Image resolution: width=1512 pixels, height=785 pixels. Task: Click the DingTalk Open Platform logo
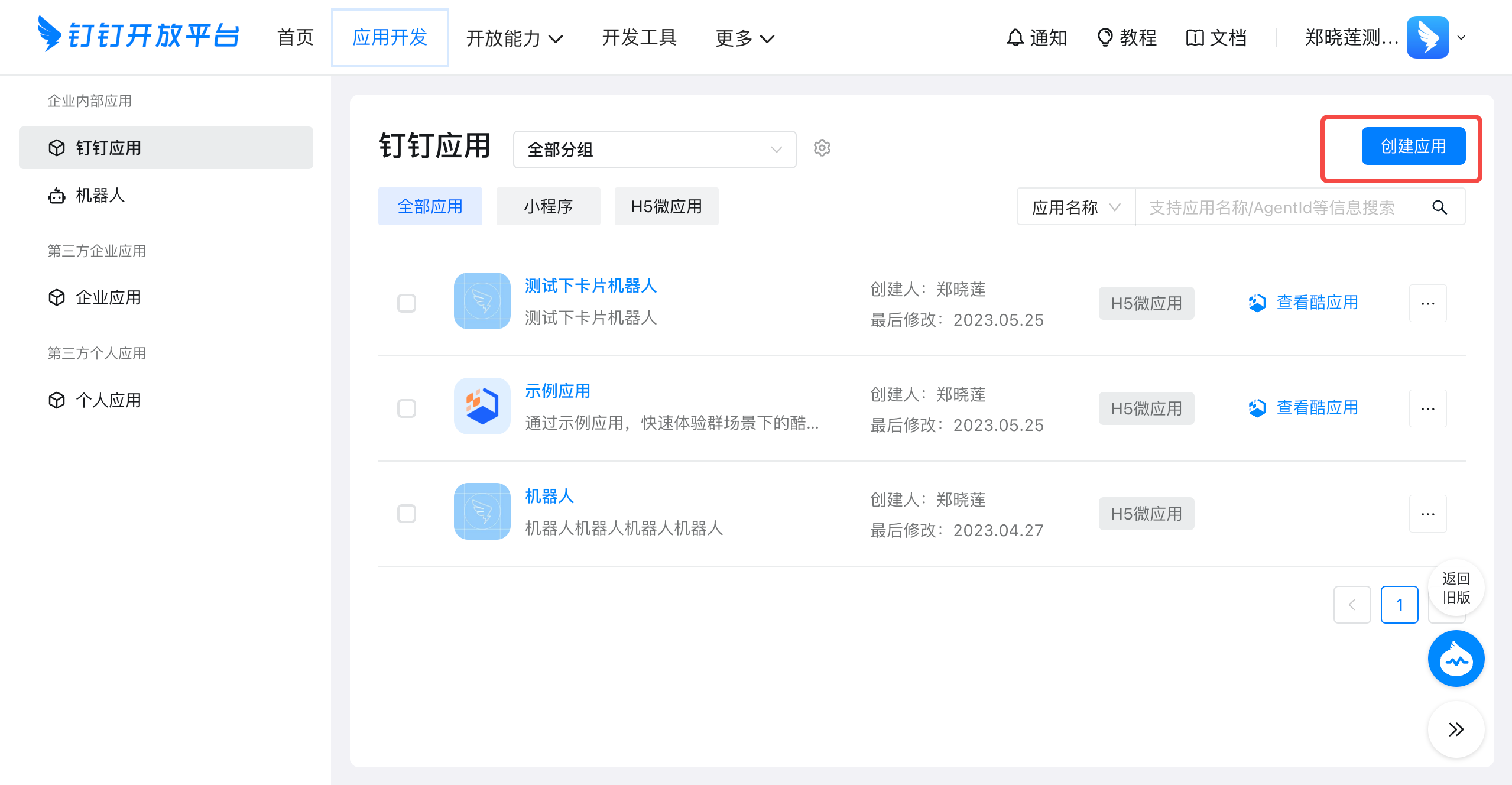click(x=138, y=34)
